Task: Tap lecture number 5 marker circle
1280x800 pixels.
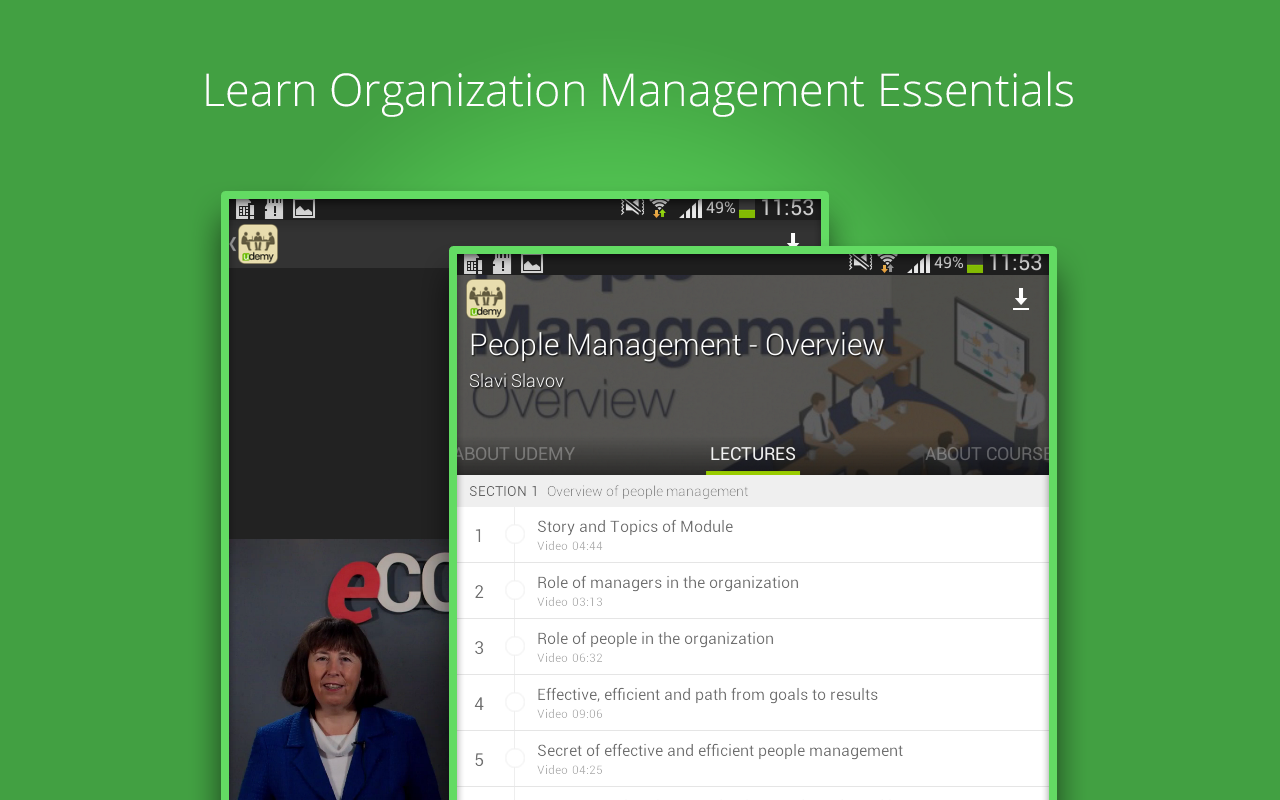Action: coord(515,759)
